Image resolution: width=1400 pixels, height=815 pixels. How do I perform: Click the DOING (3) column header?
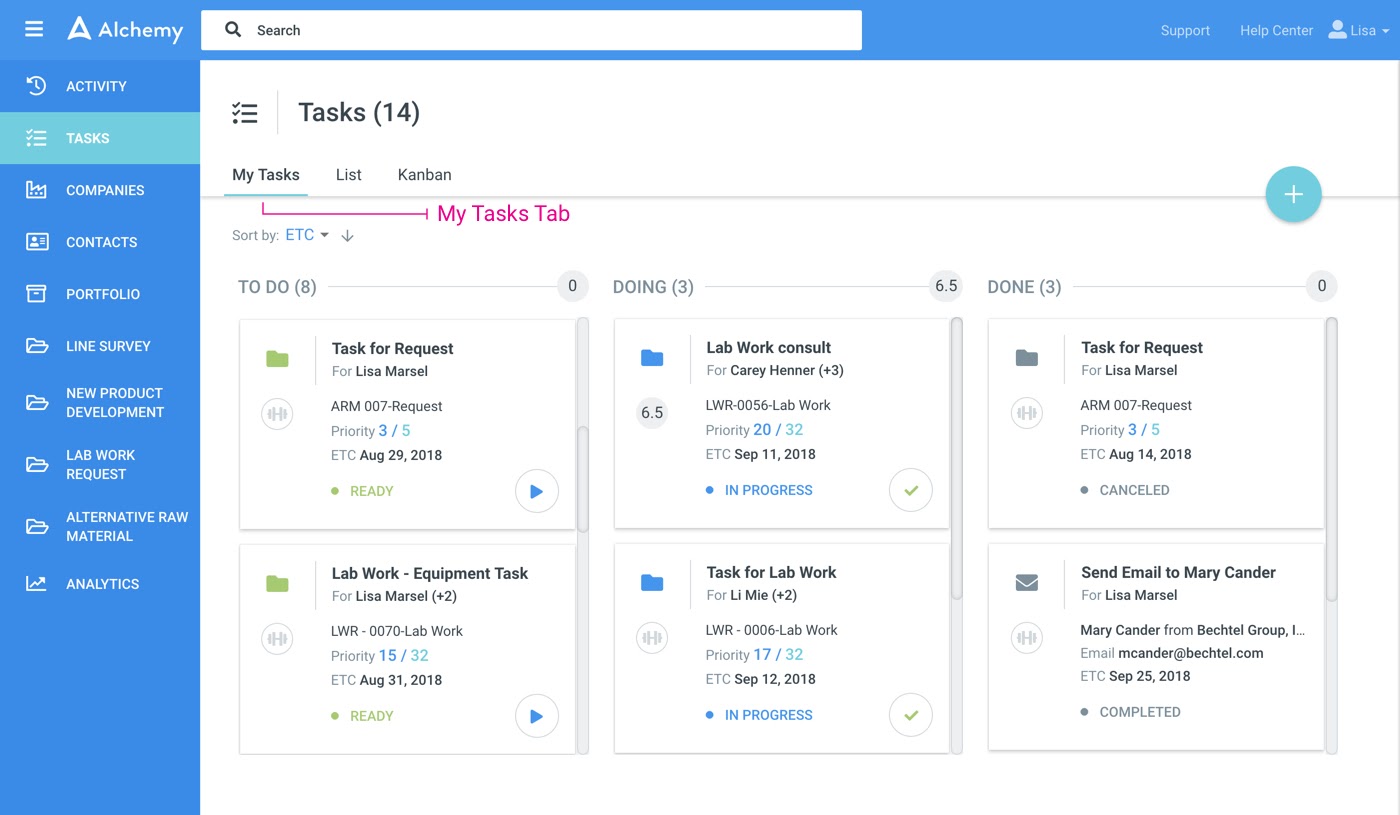(x=653, y=287)
